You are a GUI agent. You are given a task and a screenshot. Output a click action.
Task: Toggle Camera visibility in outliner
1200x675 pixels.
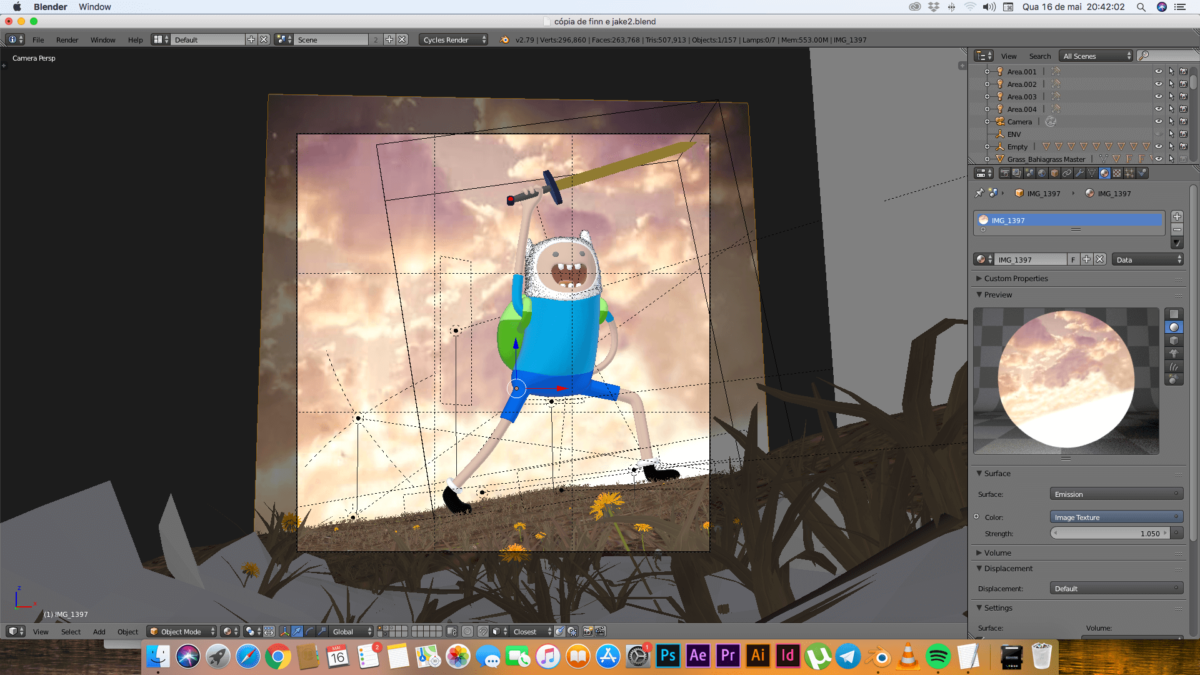click(1159, 122)
